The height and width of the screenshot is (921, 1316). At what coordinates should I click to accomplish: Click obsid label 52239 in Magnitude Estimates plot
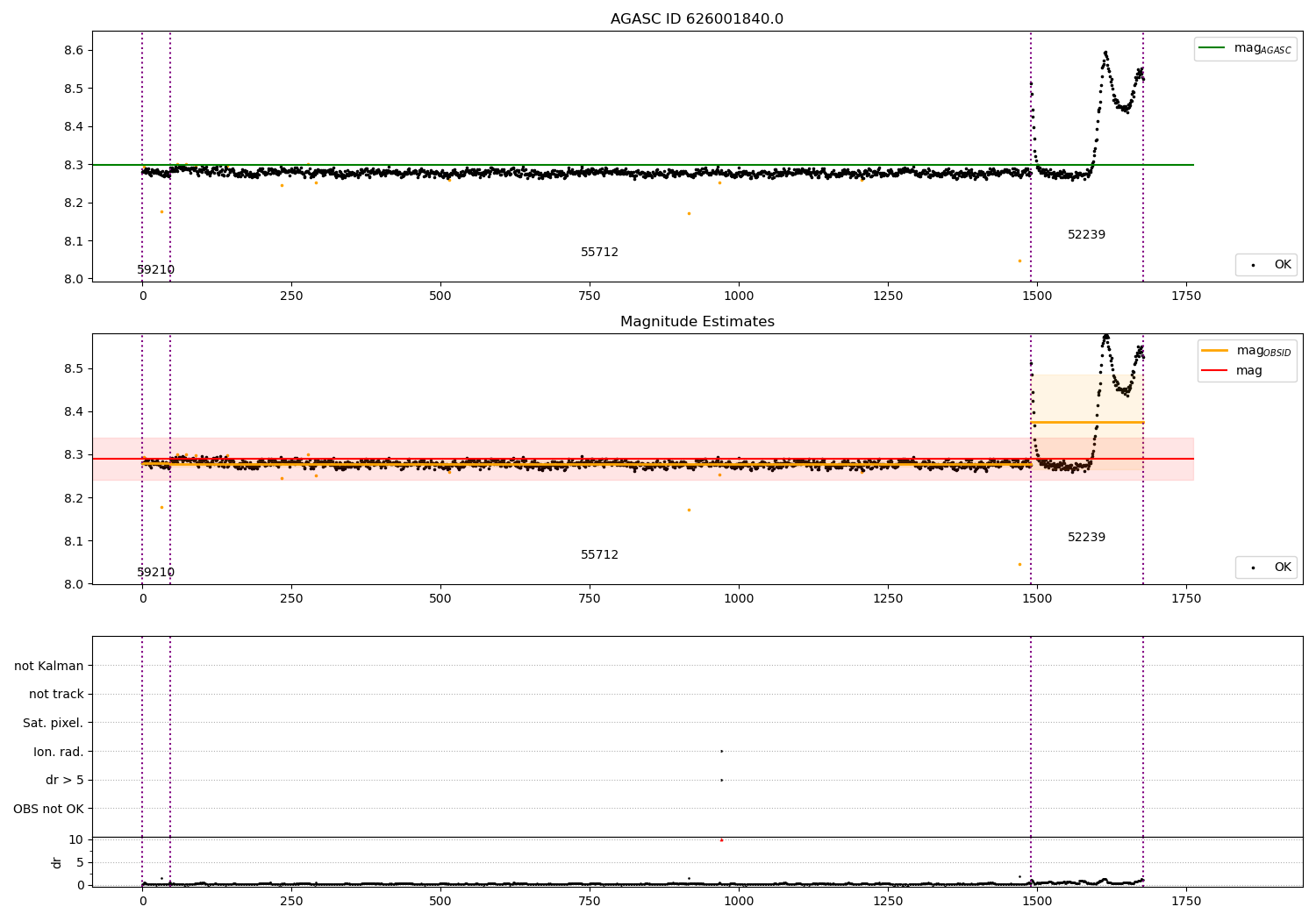(1086, 538)
